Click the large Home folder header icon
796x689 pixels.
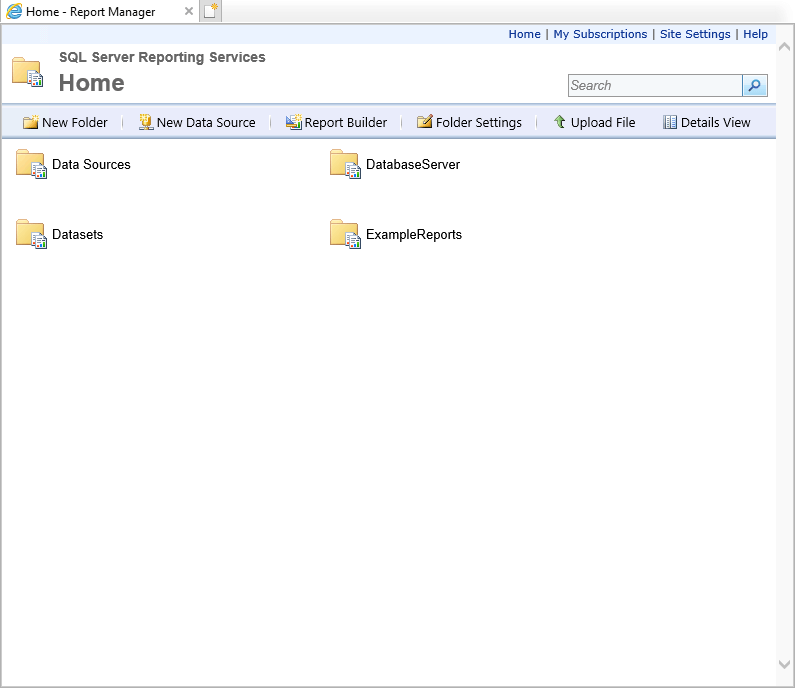27,72
